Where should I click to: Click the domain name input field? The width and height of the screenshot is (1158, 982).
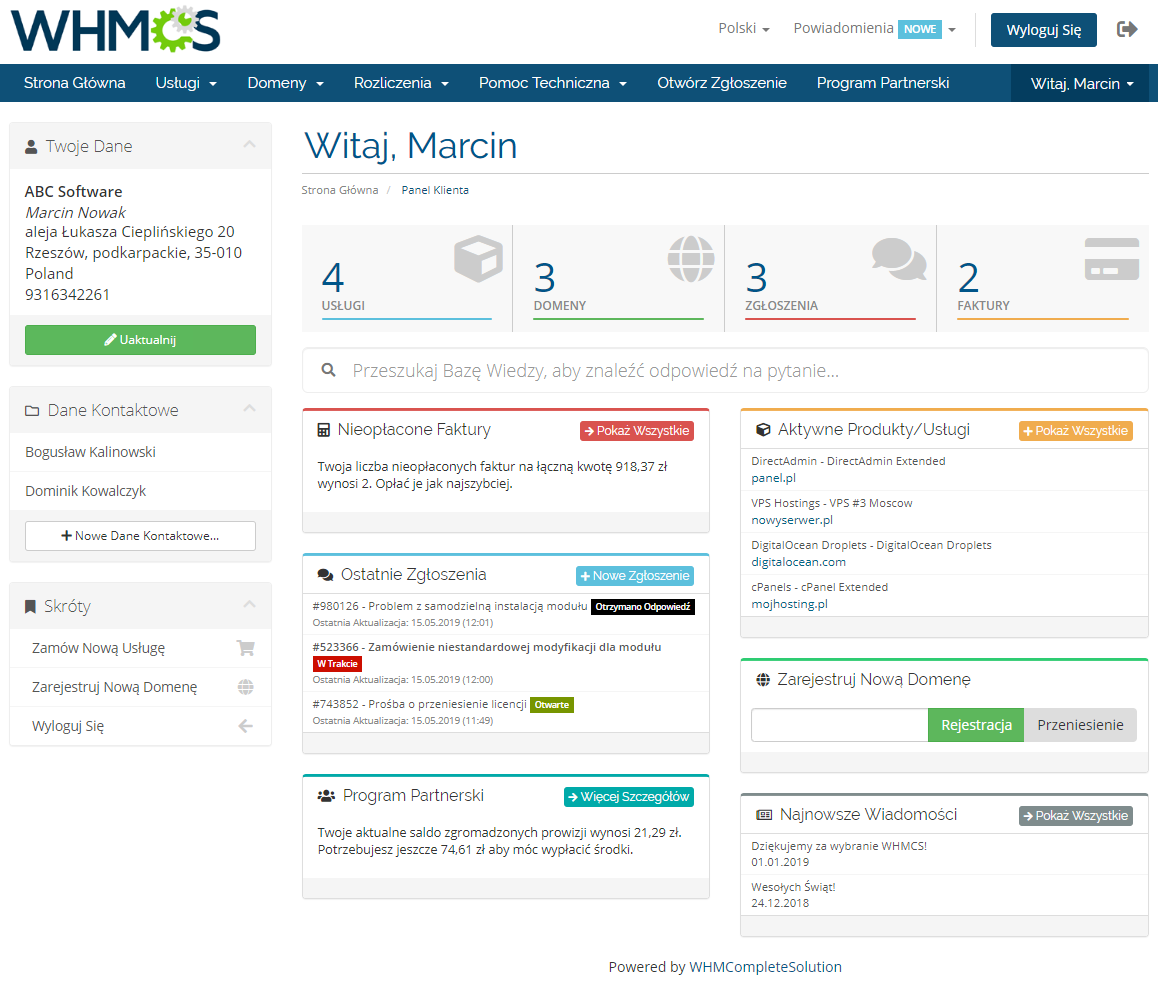[840, 725]
